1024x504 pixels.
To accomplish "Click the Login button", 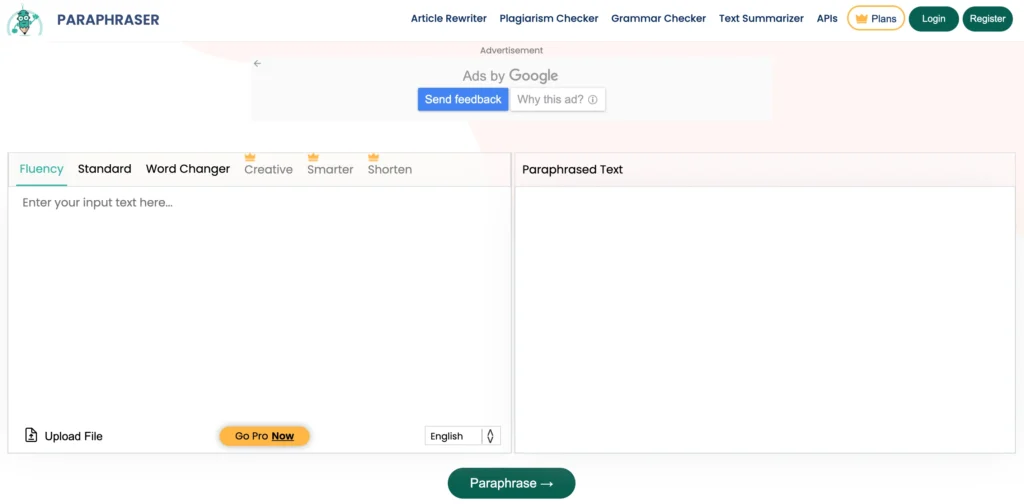I will (933, 18).
